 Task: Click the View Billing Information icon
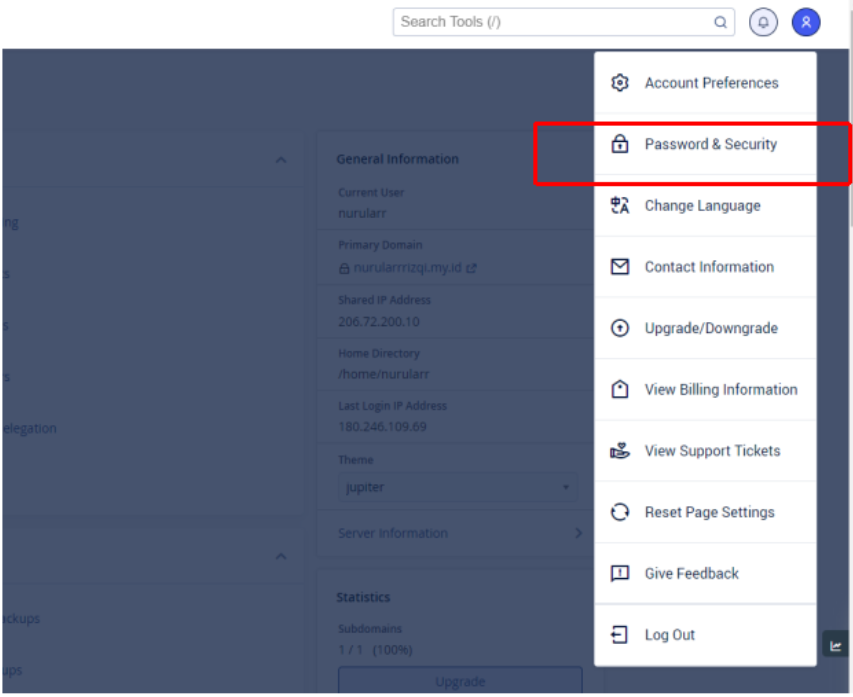(620, 390)
